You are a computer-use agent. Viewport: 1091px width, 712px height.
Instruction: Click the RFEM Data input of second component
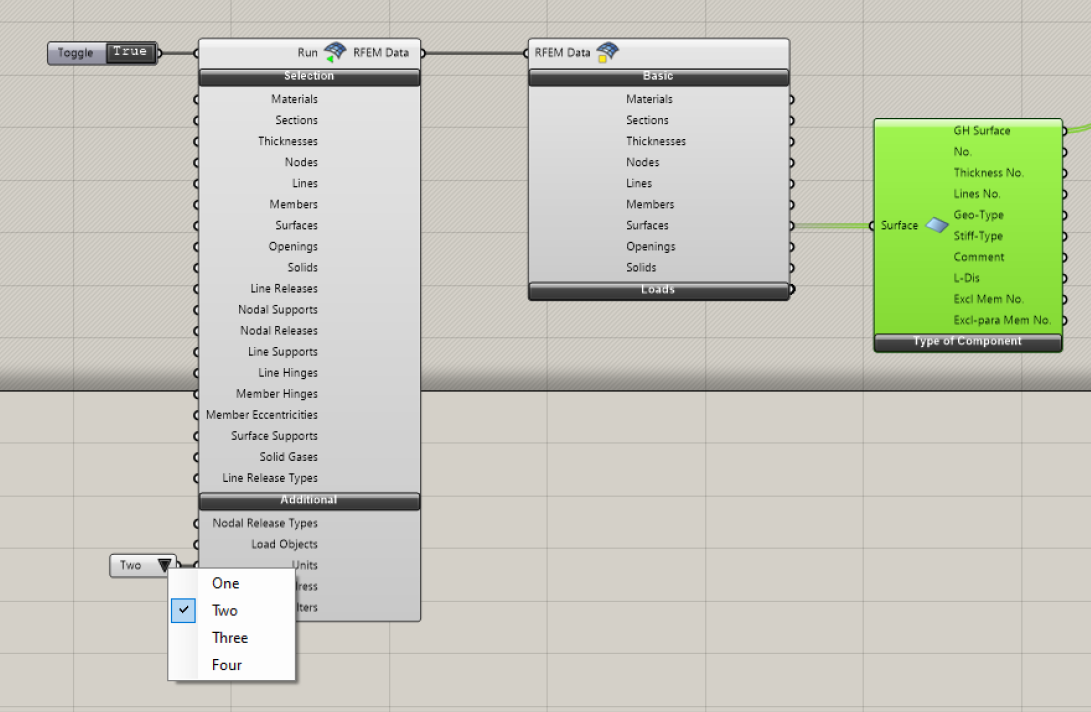tap(562, 53)
